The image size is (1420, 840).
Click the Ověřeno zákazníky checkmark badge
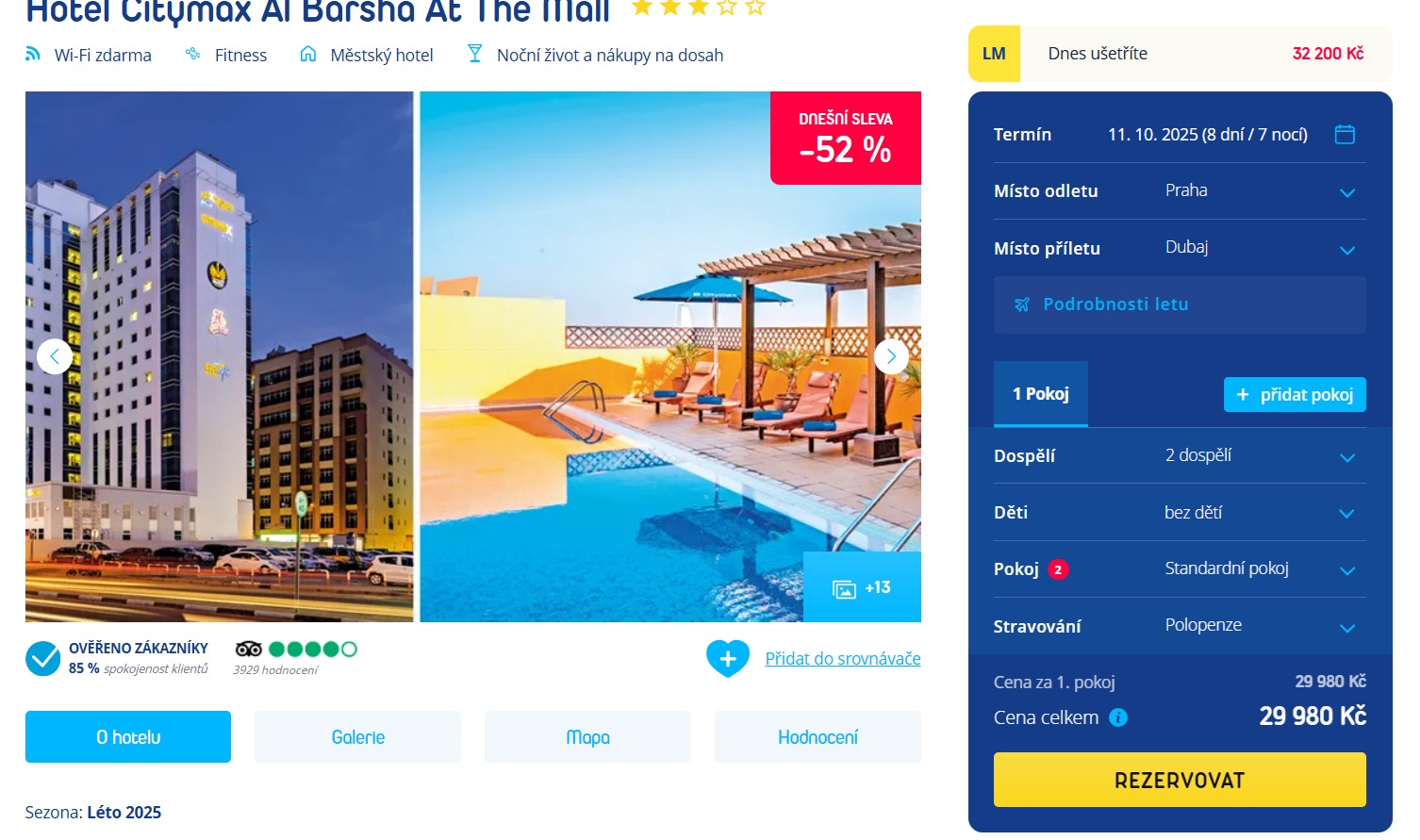point(42,658)
